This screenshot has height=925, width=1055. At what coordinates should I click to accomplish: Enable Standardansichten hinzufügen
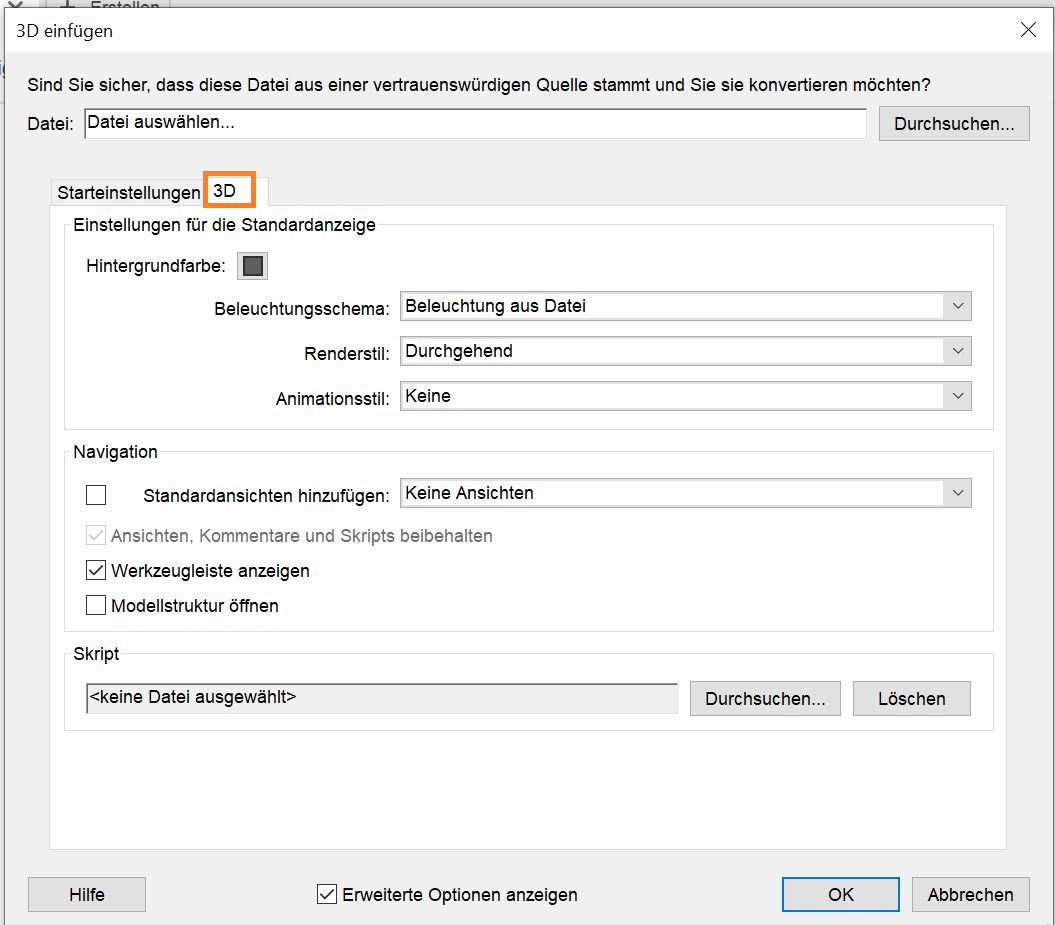(x=95, y=494)
